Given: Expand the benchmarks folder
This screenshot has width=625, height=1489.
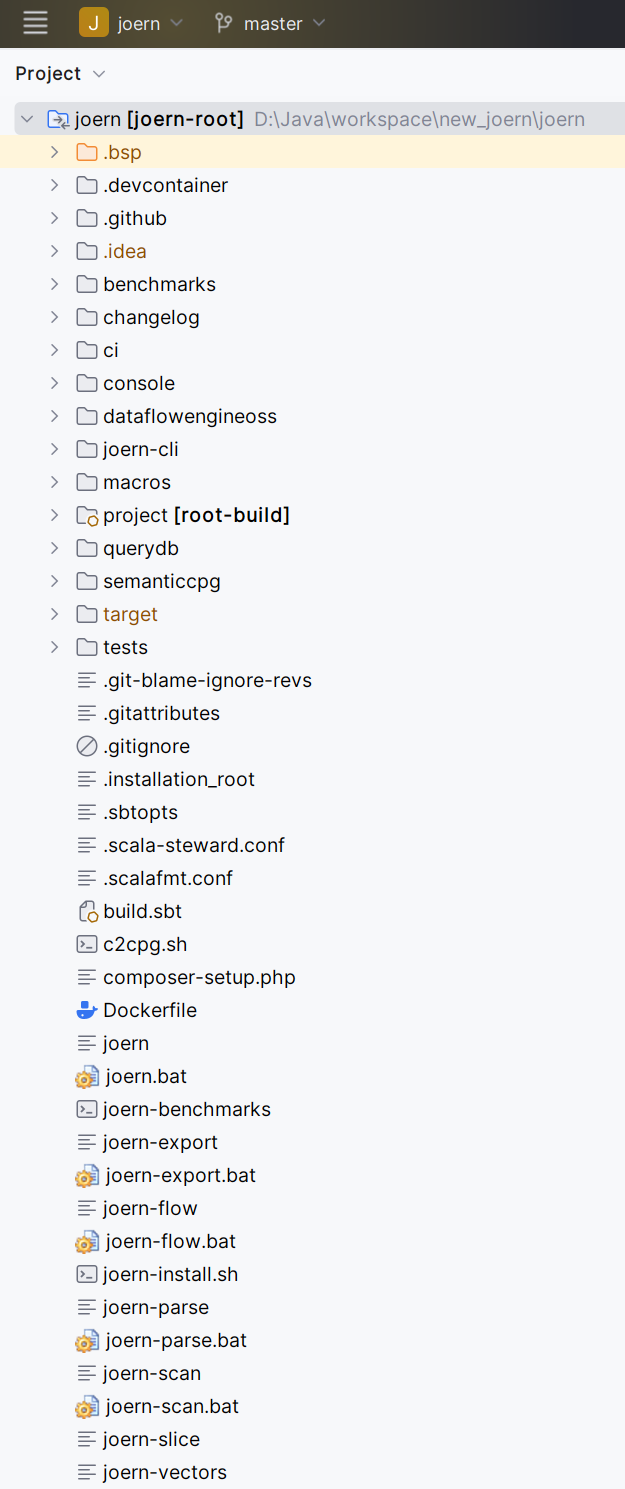Looking at the screenshot, I should tap(54, 284).
